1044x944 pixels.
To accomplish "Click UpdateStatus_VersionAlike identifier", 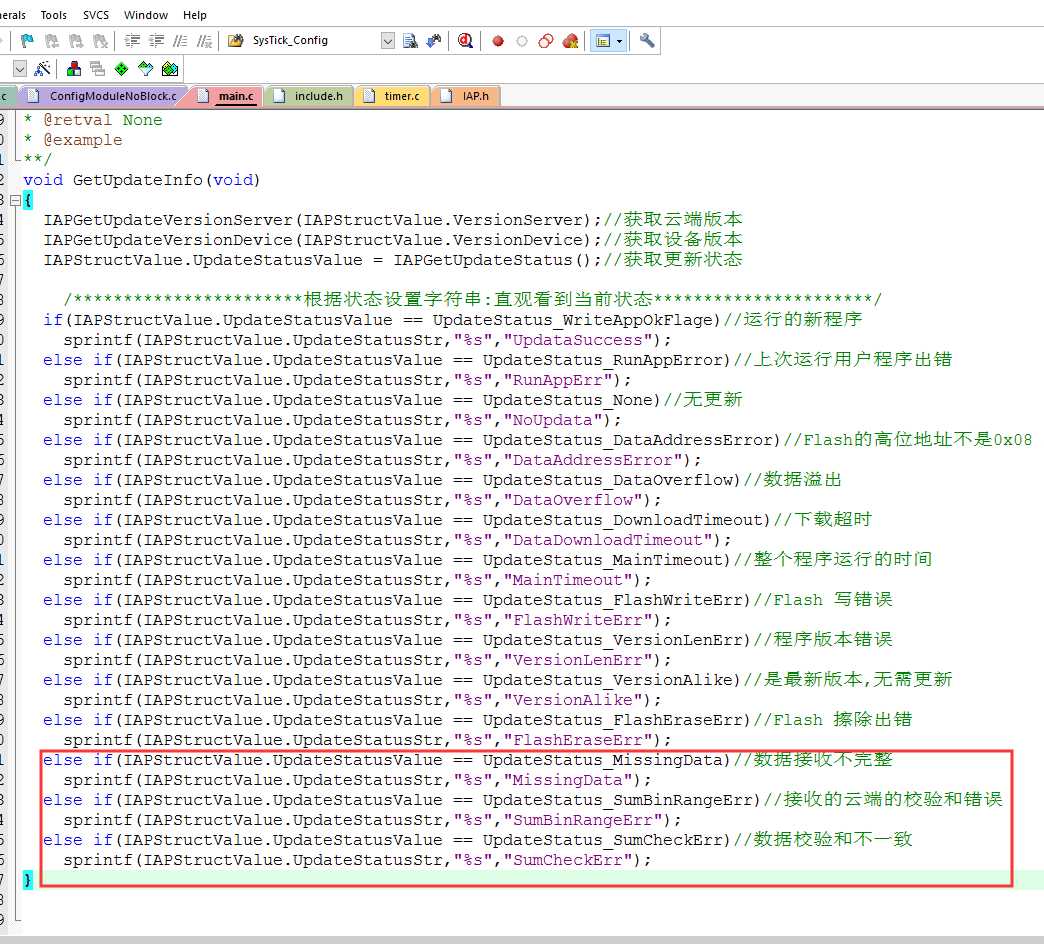I will [x=607, y=680].
